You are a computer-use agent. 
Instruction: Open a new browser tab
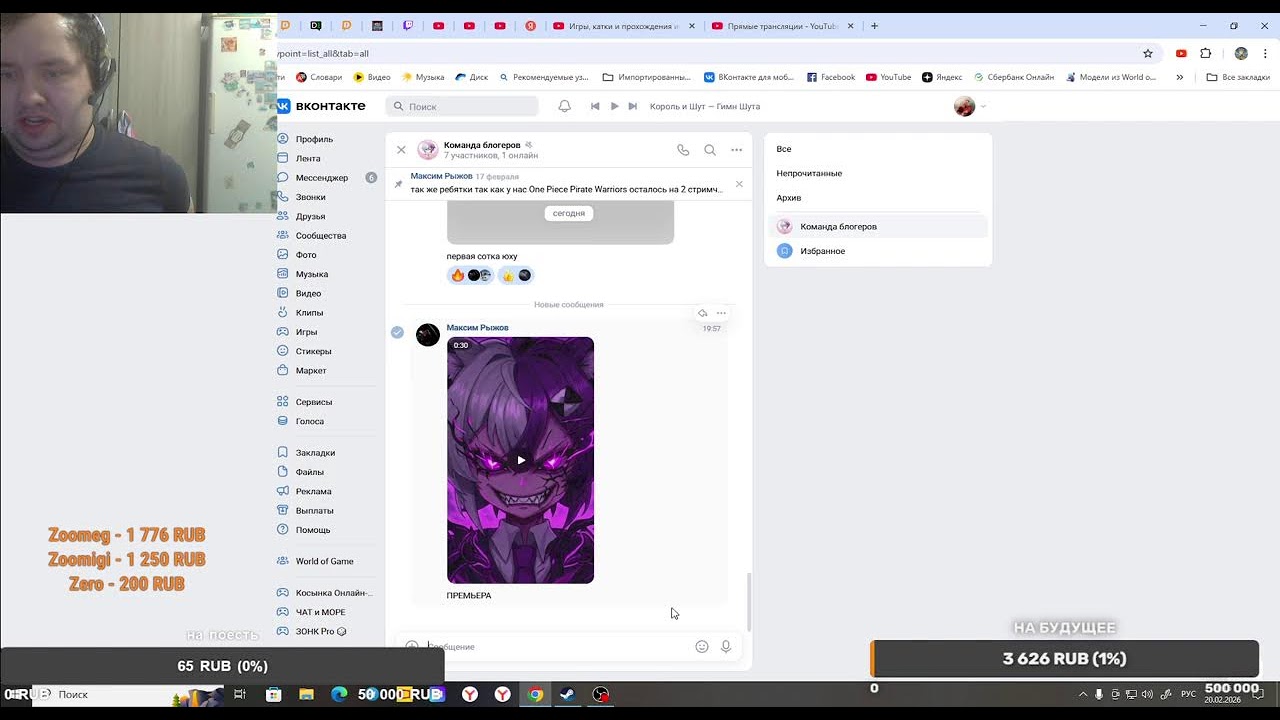pos(874,26)
